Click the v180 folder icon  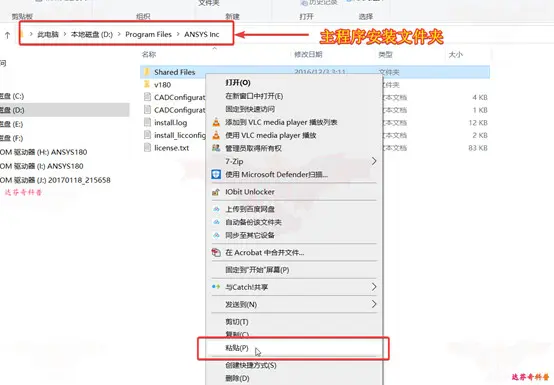[147, 84]
